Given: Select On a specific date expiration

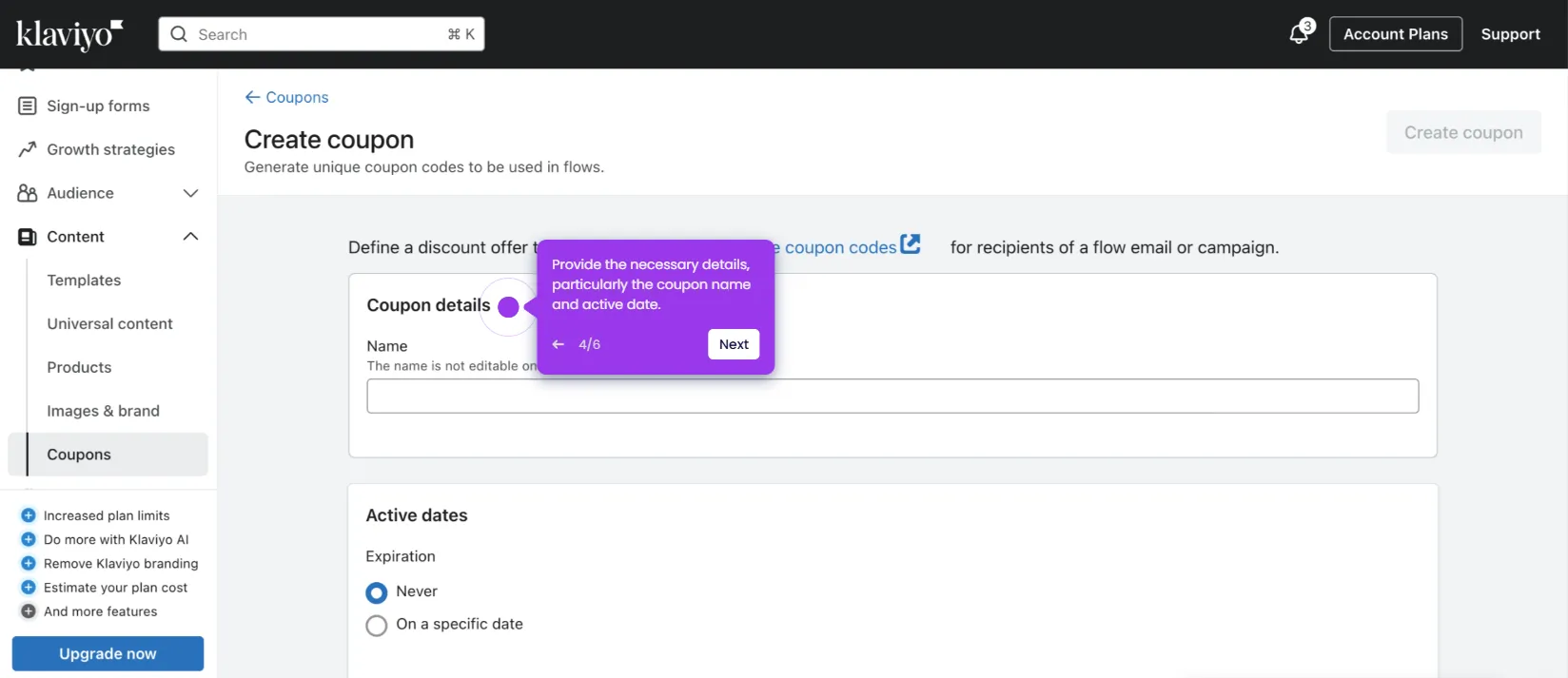Looking at the screenshot, I should [377, 626].
